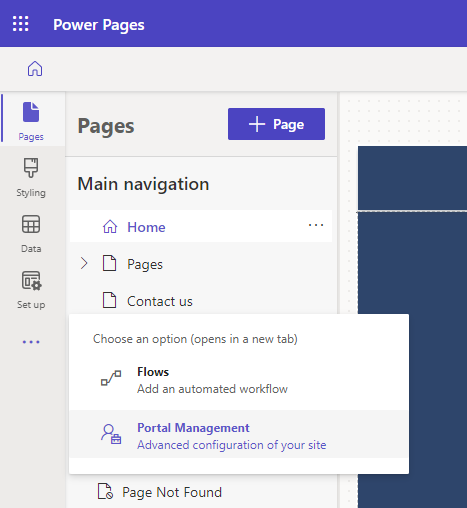Screen dimensions: 467x508
Task: Open the Styling workspace
Action: click(31, 177)
